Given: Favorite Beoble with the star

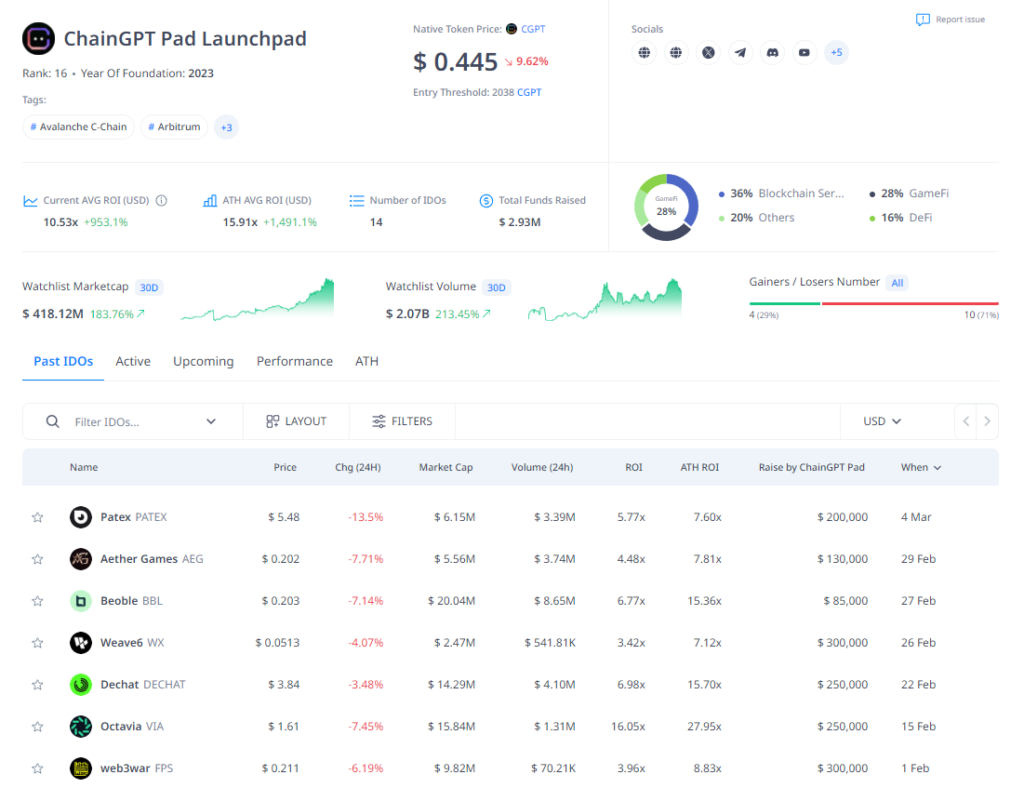Looking at the screenshot, I should click(38, 601).
